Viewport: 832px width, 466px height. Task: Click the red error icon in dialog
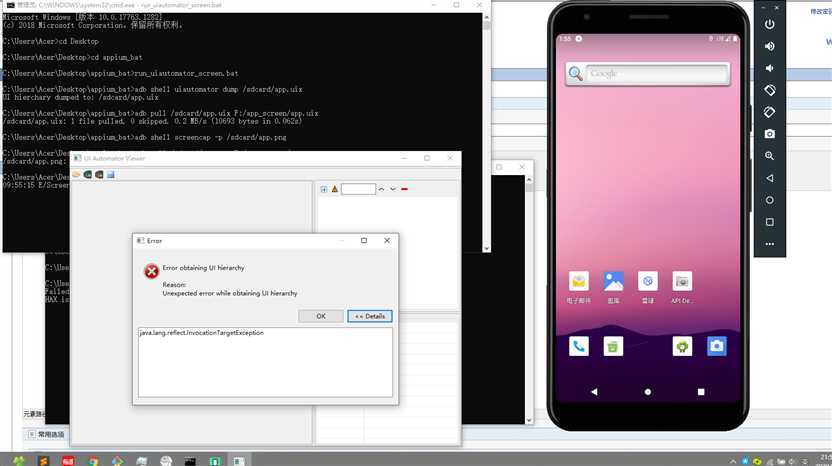[x=151, y=271]
